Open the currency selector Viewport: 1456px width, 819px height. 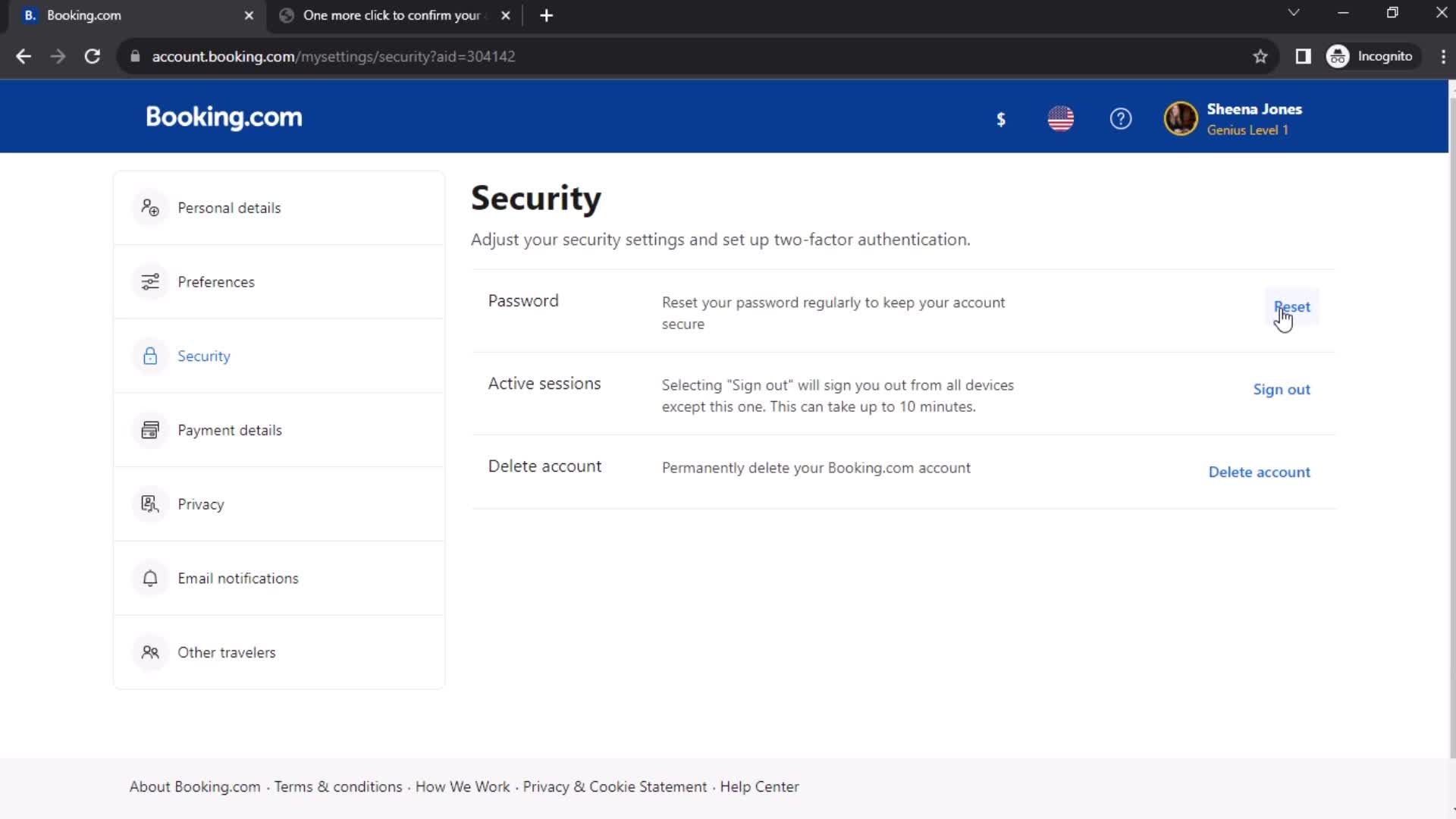pos(1000,118)
